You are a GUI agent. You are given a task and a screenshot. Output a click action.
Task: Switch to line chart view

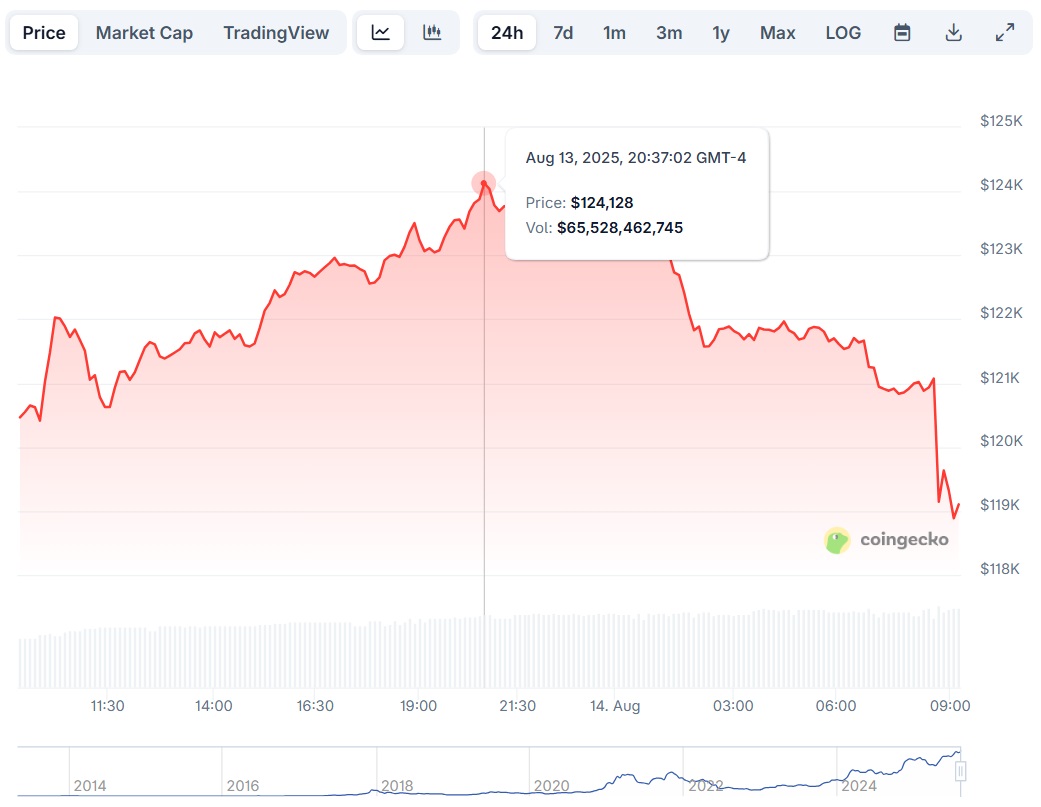click(381, 32)
